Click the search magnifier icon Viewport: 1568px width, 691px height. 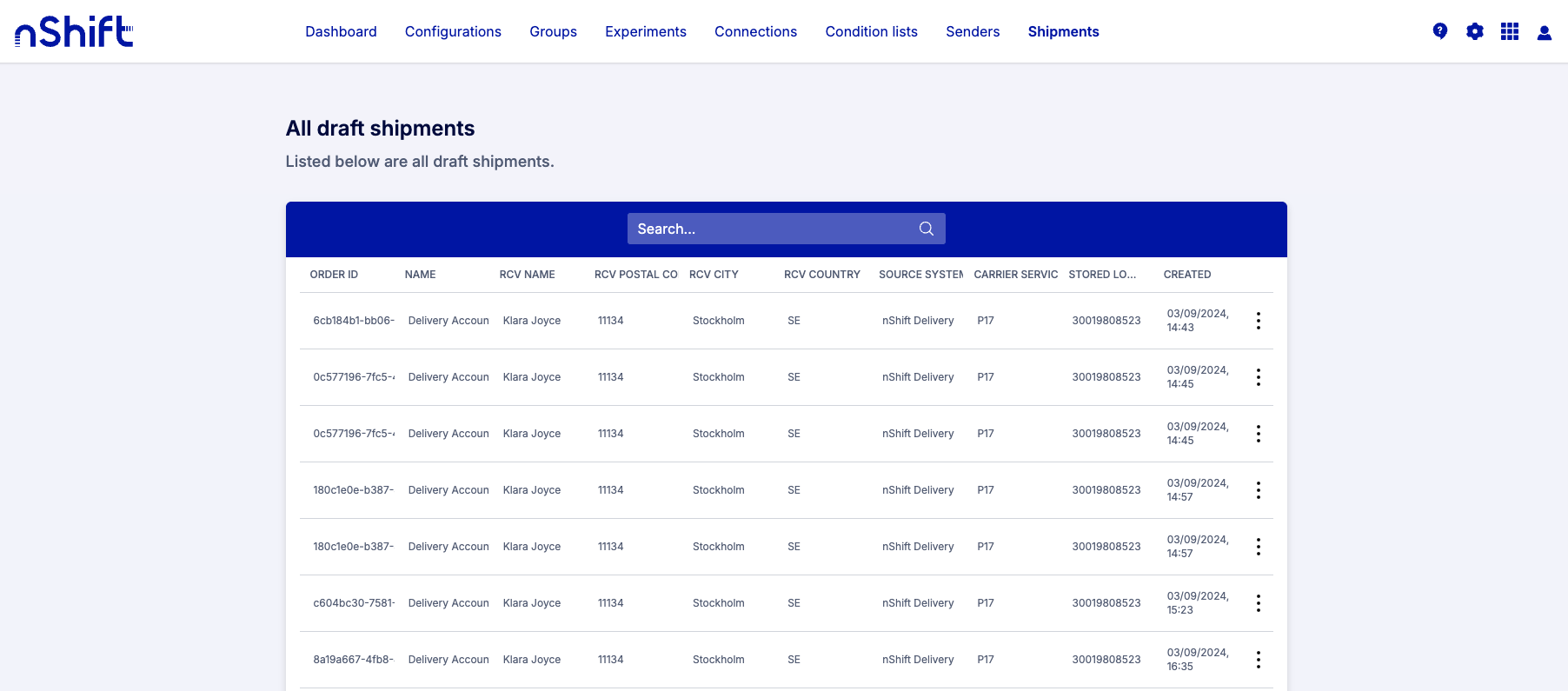click(x=926, y=229)
